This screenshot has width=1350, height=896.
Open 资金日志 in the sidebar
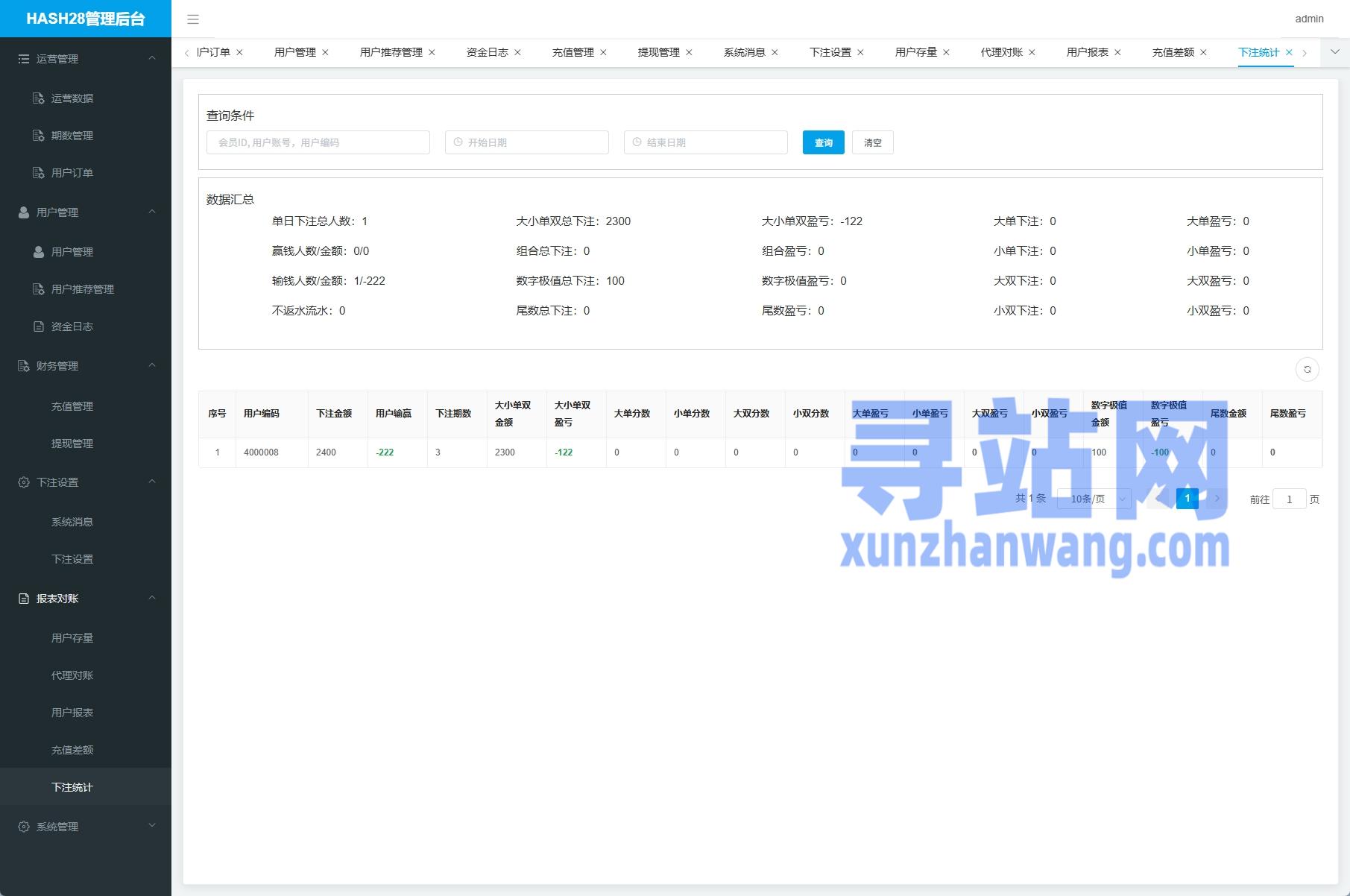click(x=86, y=326)
